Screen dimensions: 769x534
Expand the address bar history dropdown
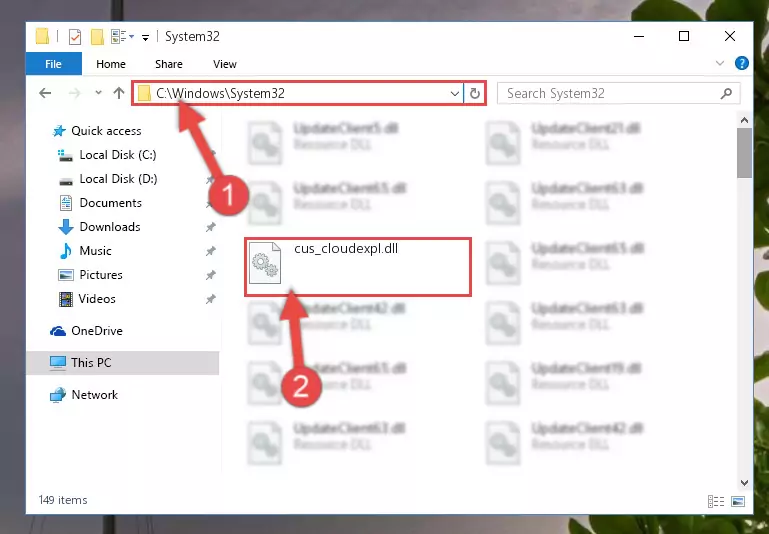(455, 93)
